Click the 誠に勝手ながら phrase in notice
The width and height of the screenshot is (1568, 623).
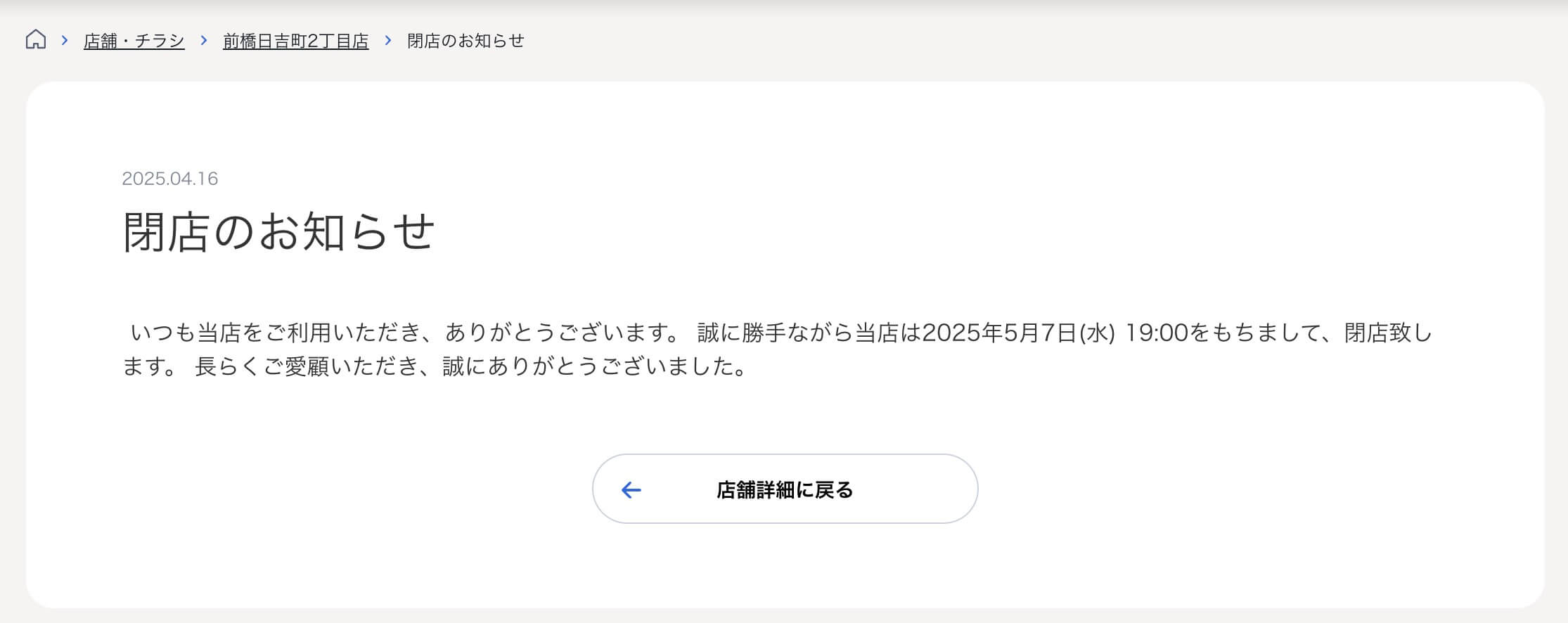(775, 333)
